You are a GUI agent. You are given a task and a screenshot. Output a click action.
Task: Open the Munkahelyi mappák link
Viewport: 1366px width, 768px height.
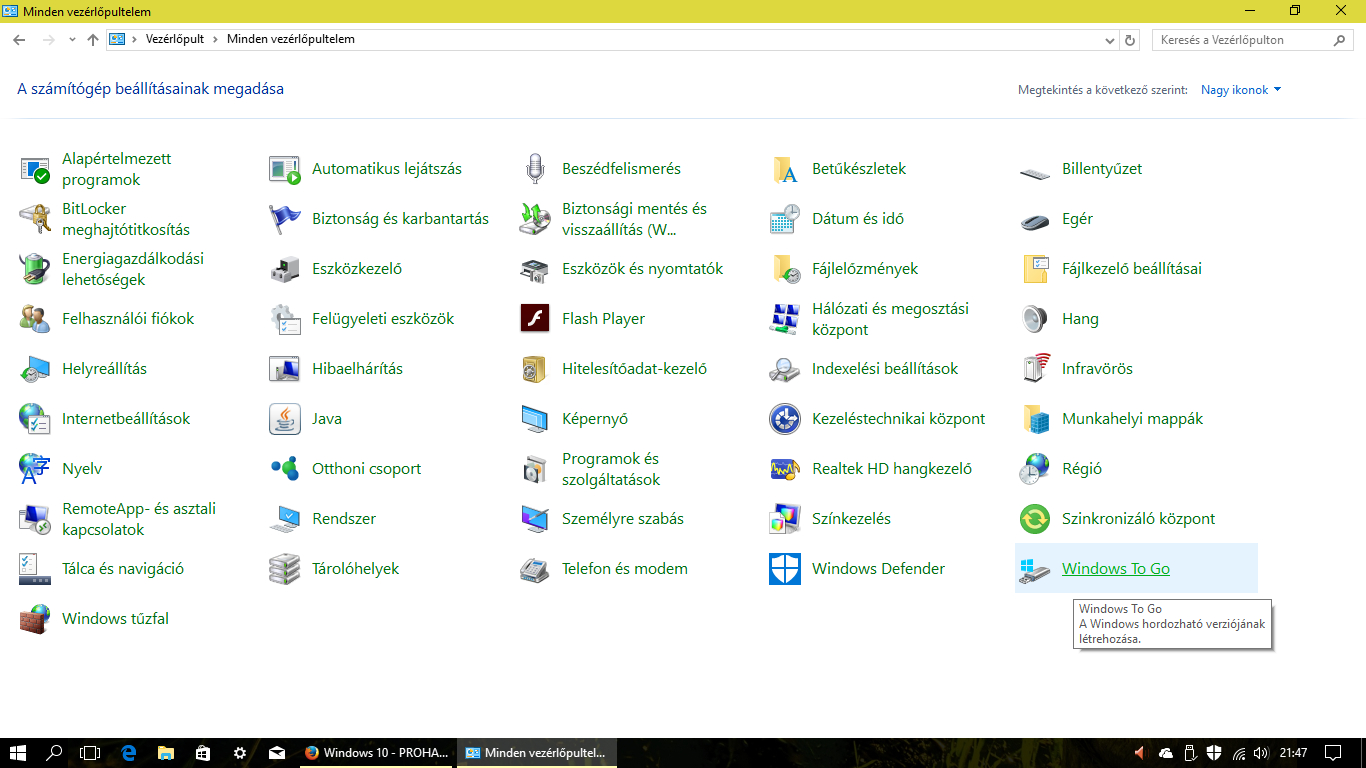(x=1132, y=419)
